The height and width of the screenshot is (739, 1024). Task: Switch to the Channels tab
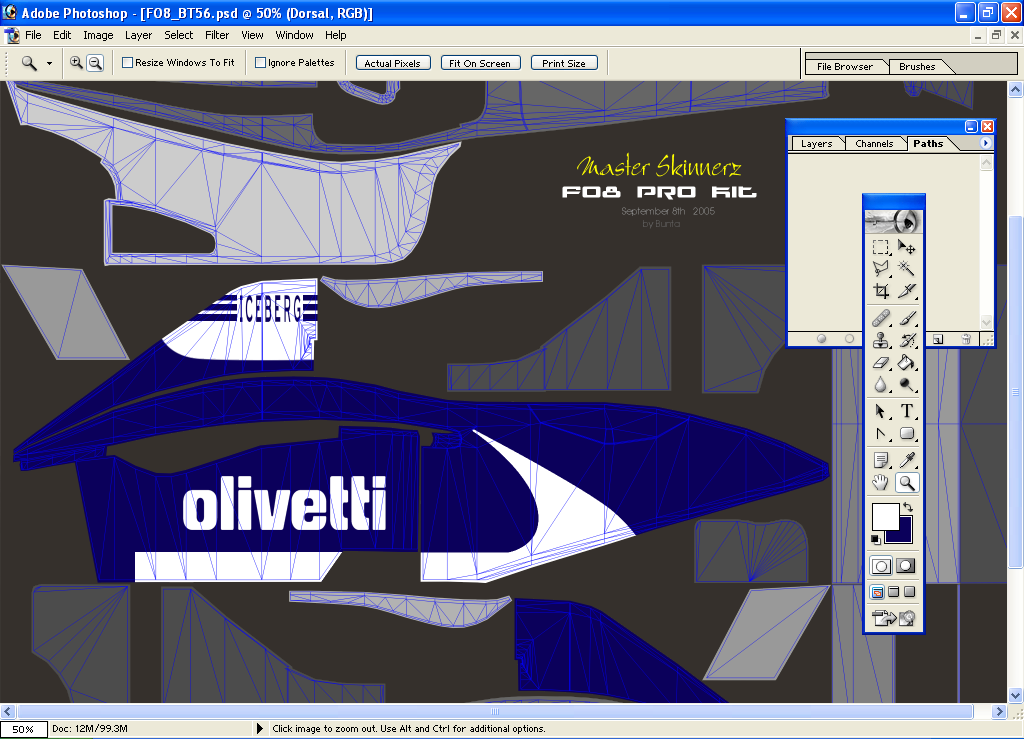click(x=874, y=144)
